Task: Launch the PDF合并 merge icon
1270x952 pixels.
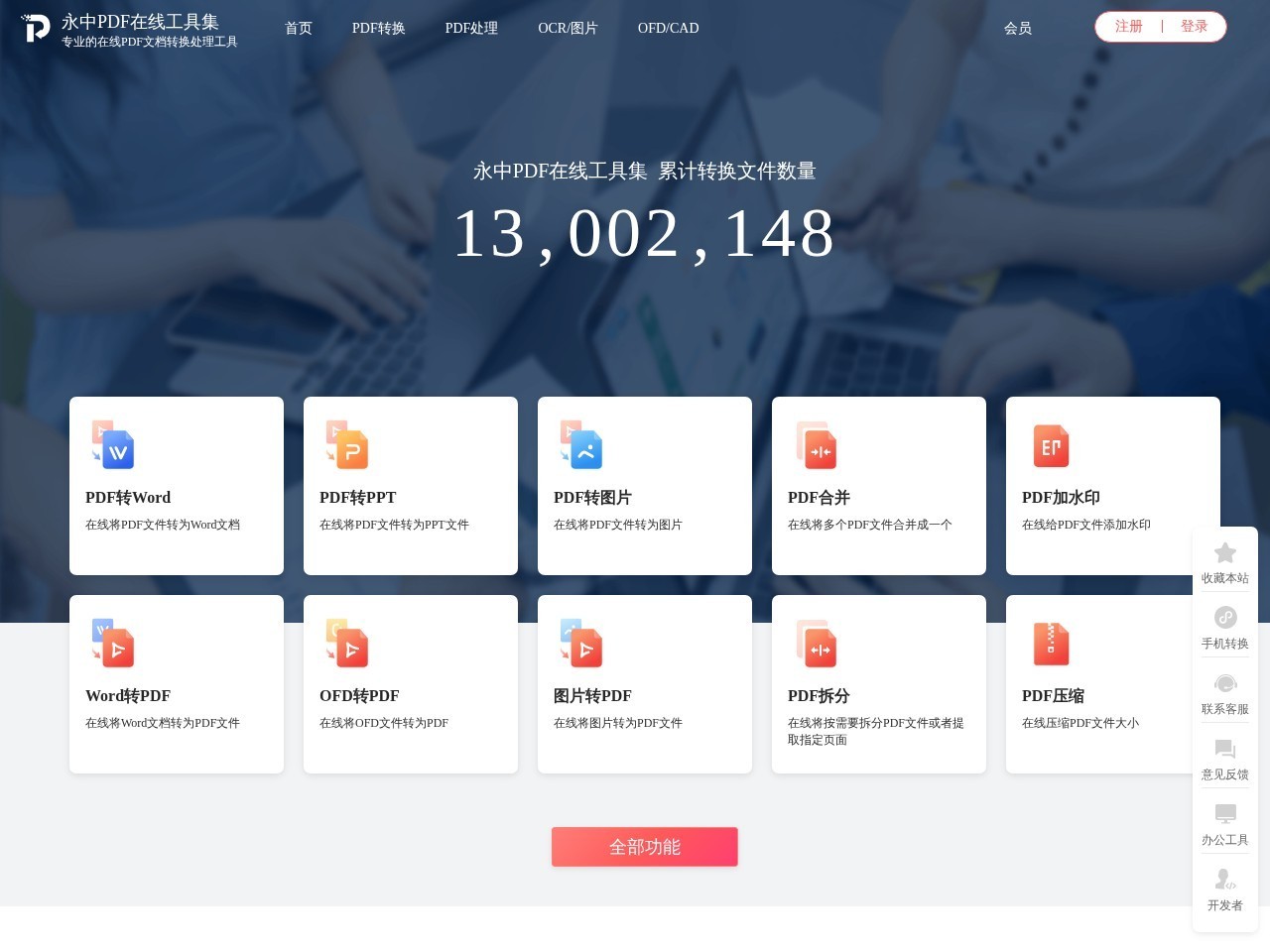Action: click(816, 445)
